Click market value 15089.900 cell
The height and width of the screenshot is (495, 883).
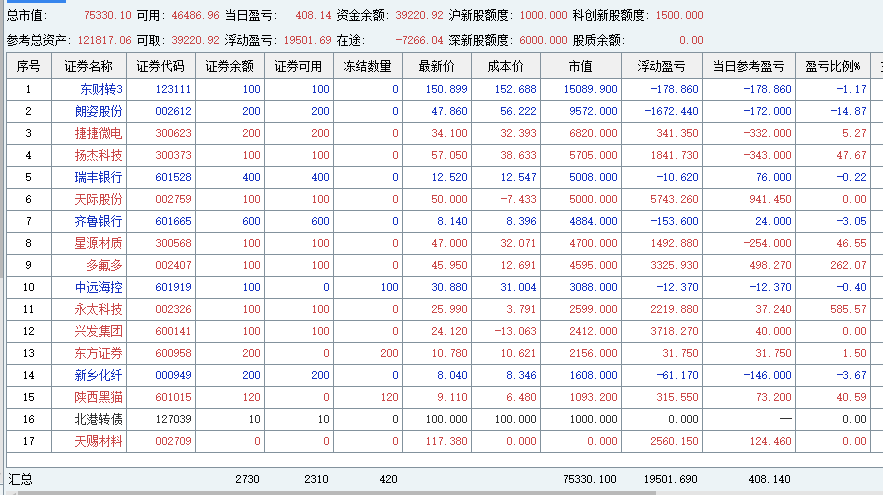[590, 89]
